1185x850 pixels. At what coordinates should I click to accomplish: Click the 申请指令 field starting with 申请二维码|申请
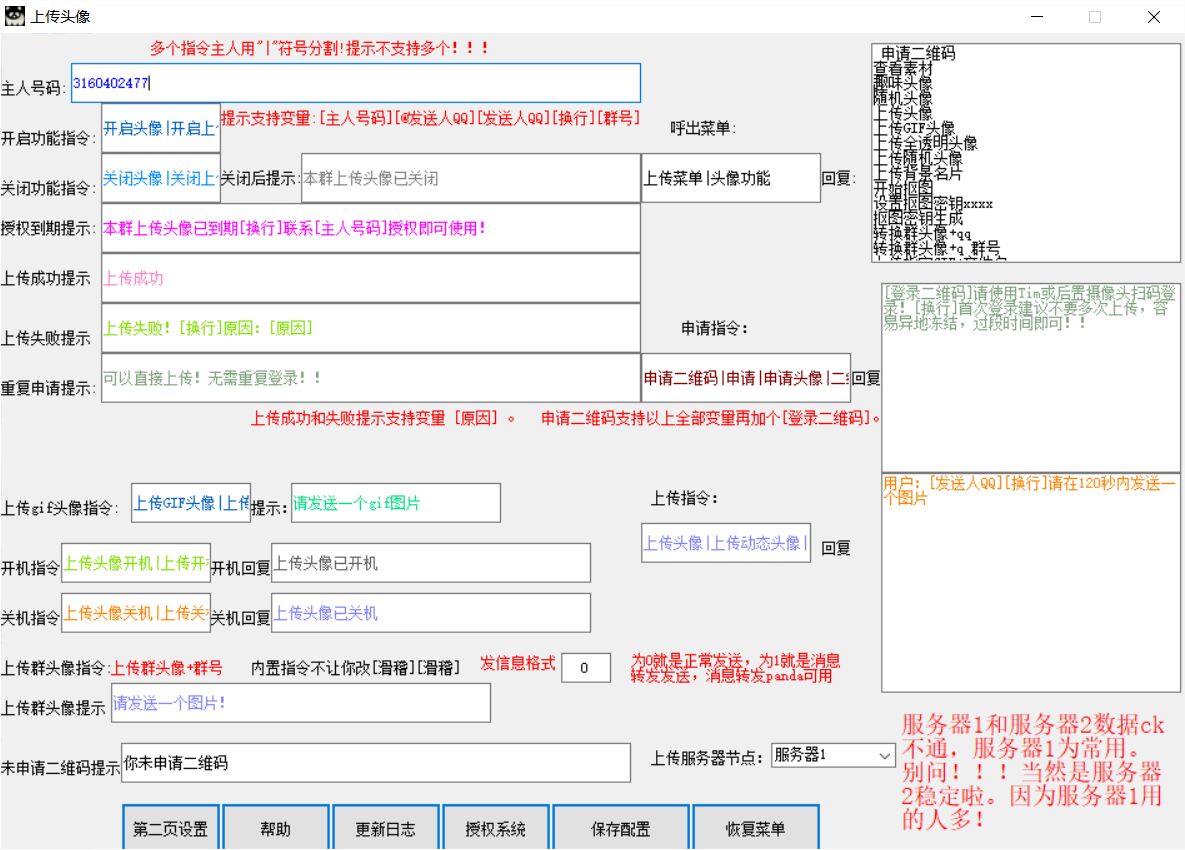746,378
